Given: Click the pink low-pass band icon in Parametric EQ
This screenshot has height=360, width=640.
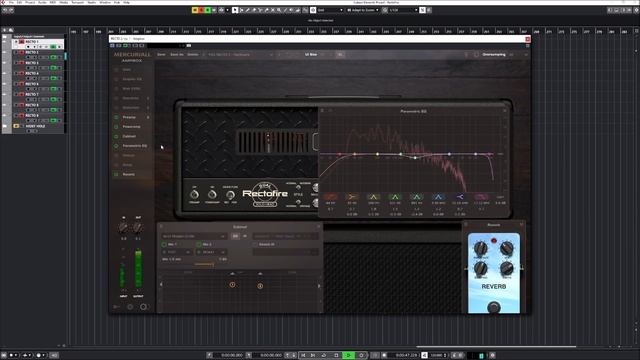Looking at the screenshot, I should pos(482,197).
